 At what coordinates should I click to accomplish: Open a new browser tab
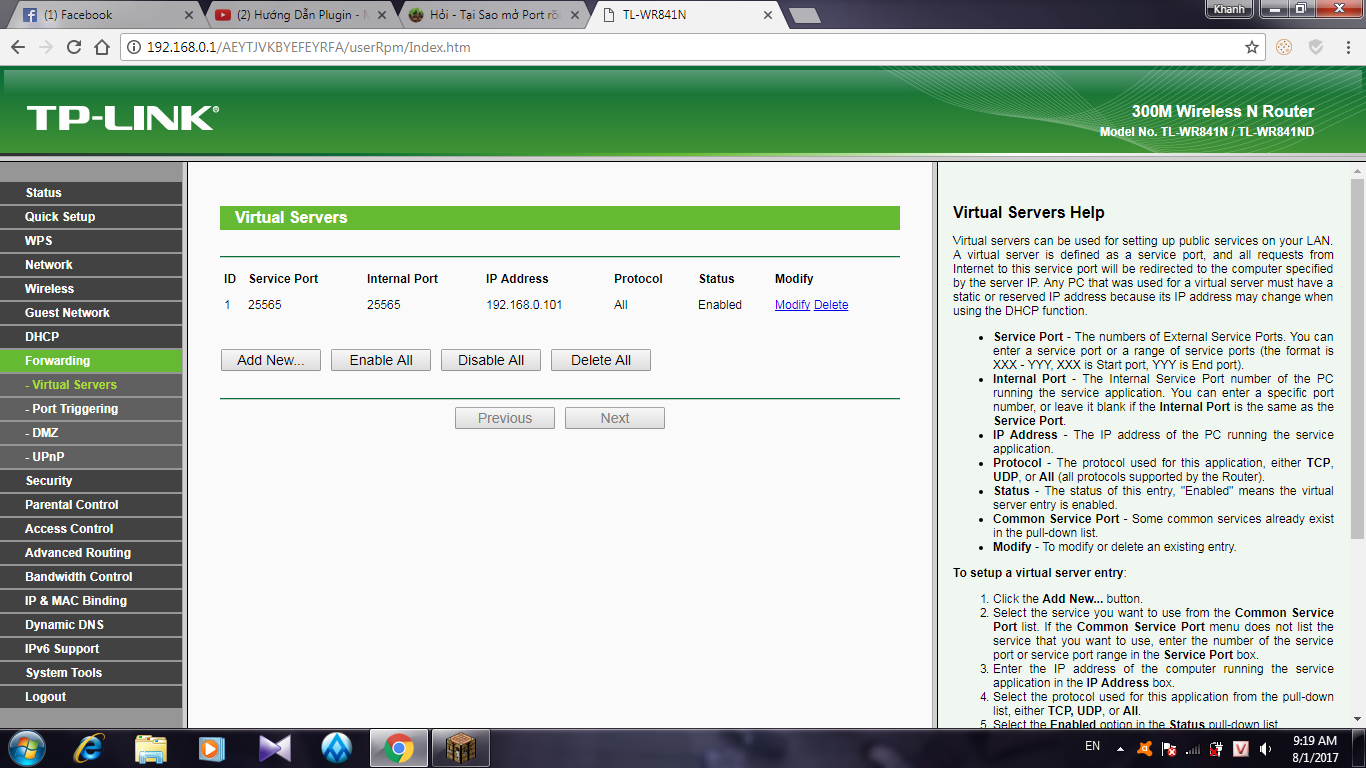click(x=804, y=15)
